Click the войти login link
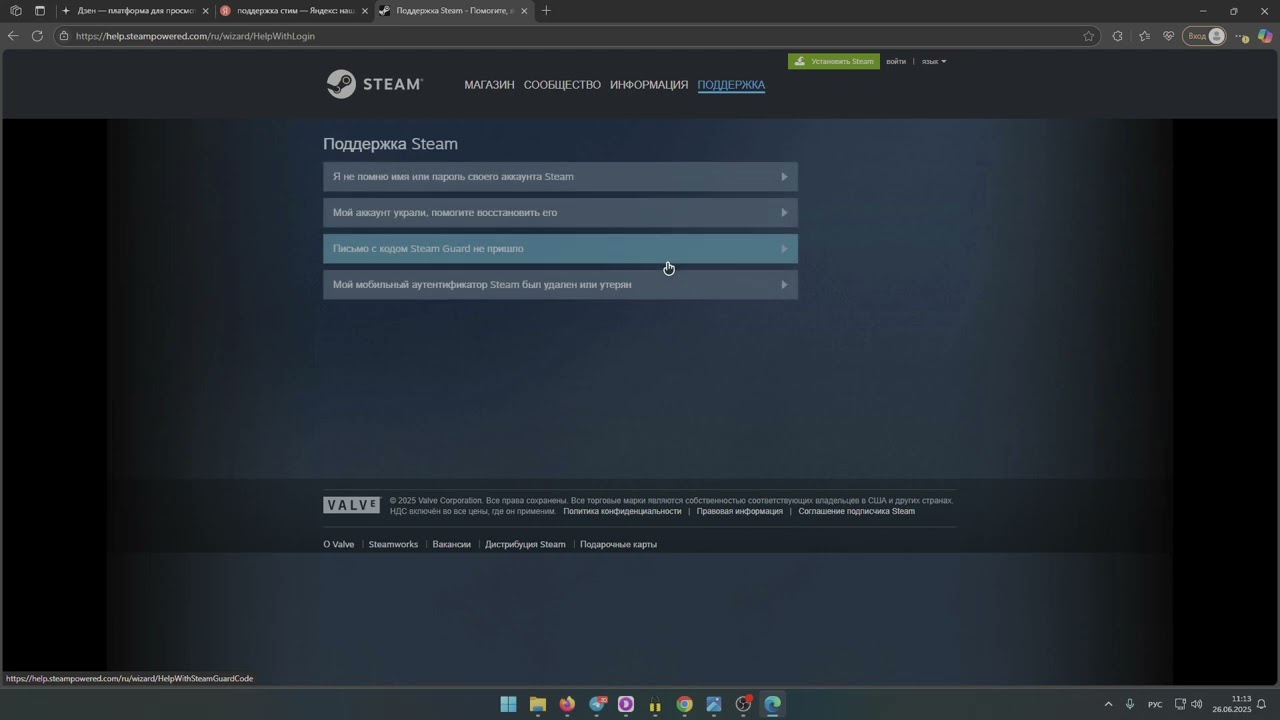Screen dimensions: 1280x720 (896, 62)
